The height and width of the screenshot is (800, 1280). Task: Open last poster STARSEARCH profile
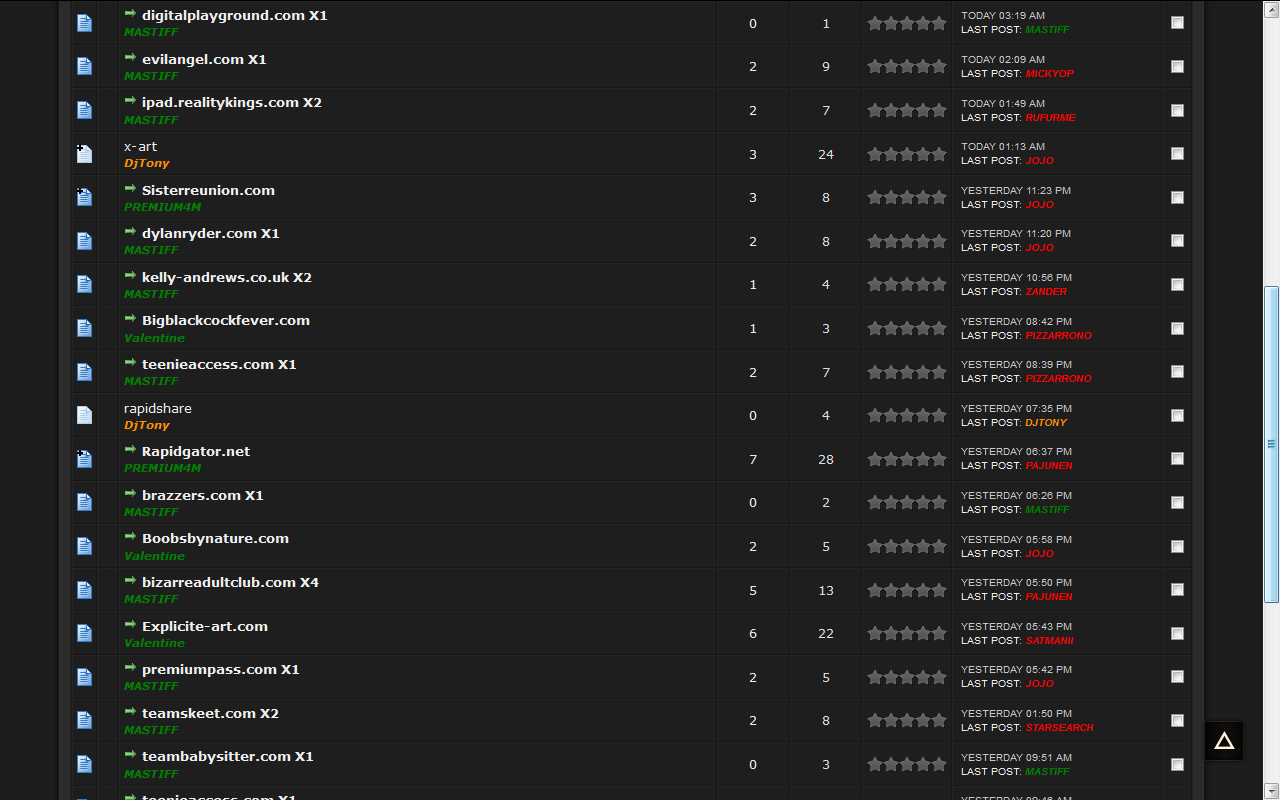click(x=1059, y=728)
